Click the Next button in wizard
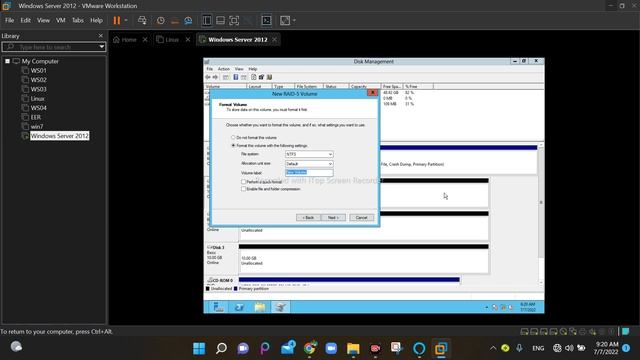Viewport: 640px width, 360px height. (x=333, y=218)
